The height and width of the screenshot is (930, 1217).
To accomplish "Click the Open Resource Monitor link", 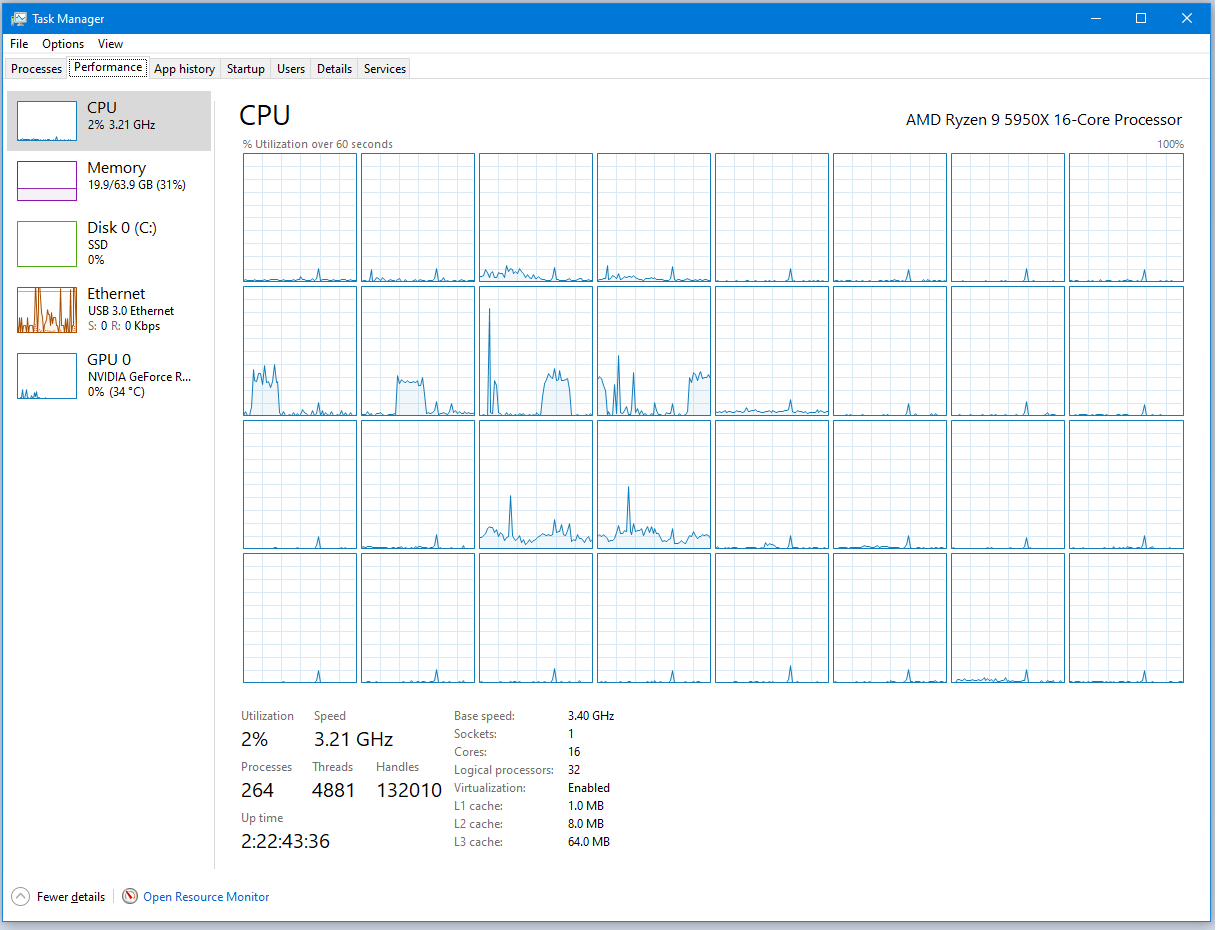I will 206,897.
